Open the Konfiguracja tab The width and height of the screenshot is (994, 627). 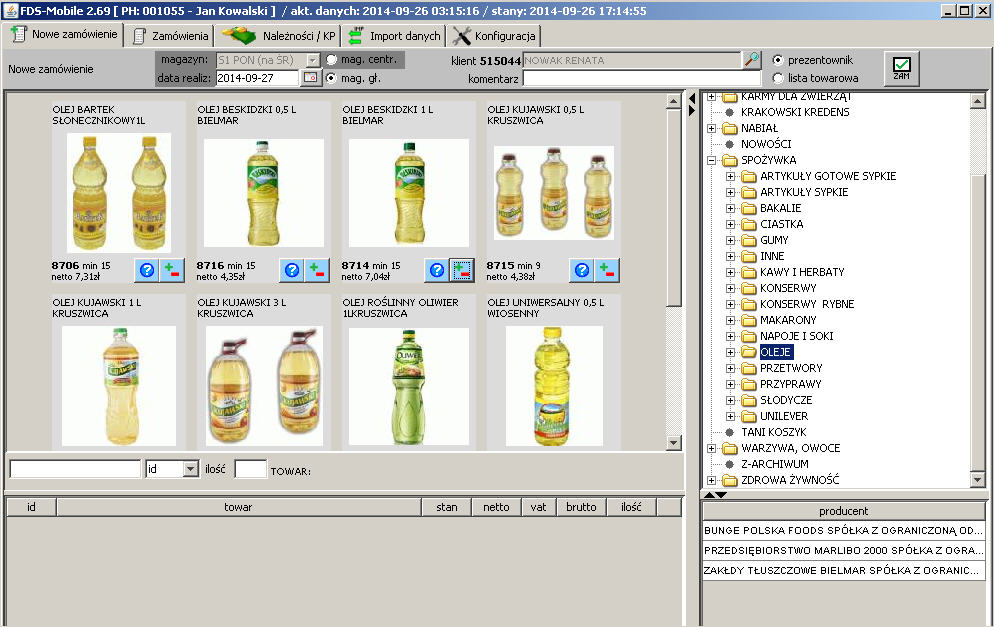(494, 36)
